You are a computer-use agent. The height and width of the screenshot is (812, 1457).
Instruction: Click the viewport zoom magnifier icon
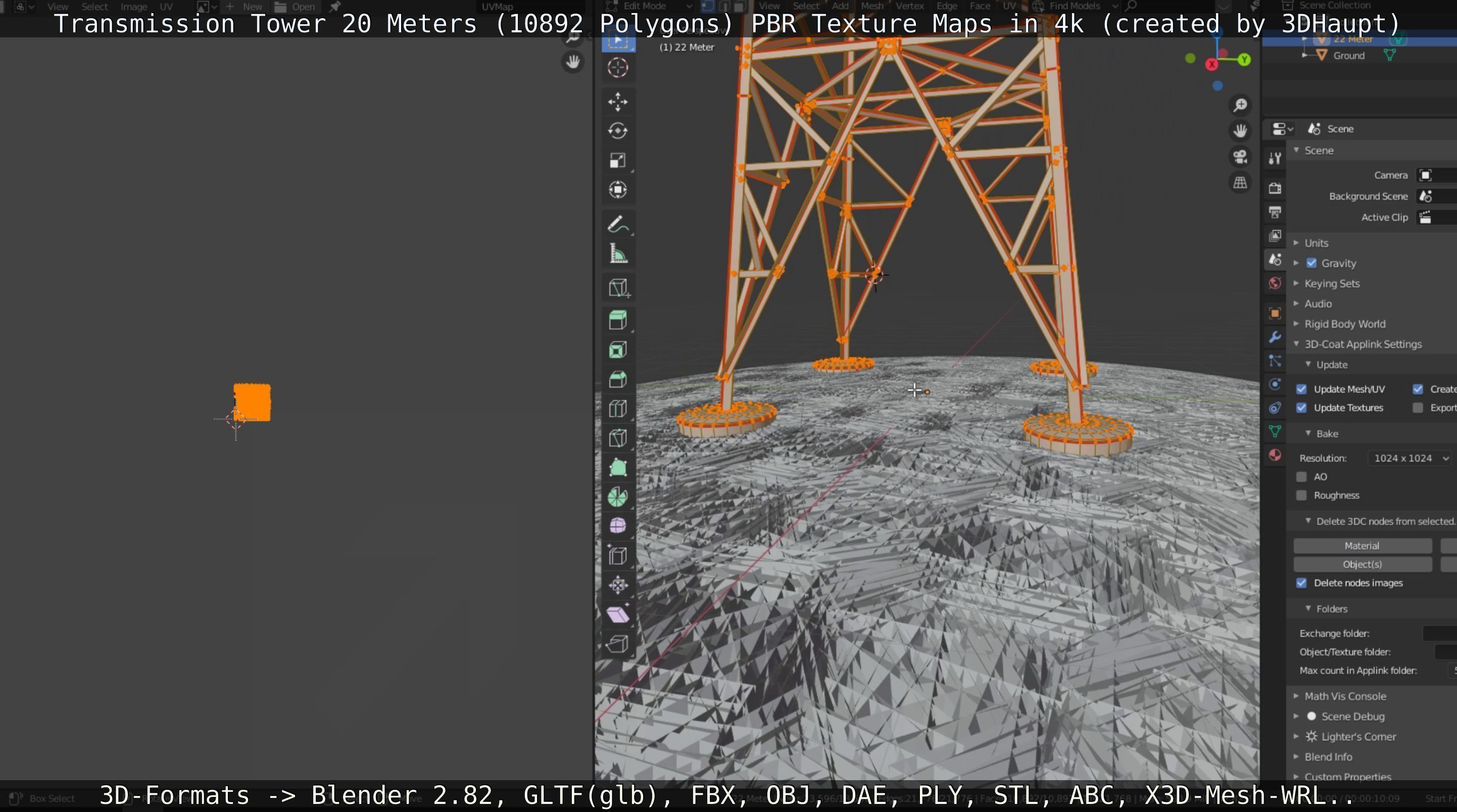coord(1240,105)
